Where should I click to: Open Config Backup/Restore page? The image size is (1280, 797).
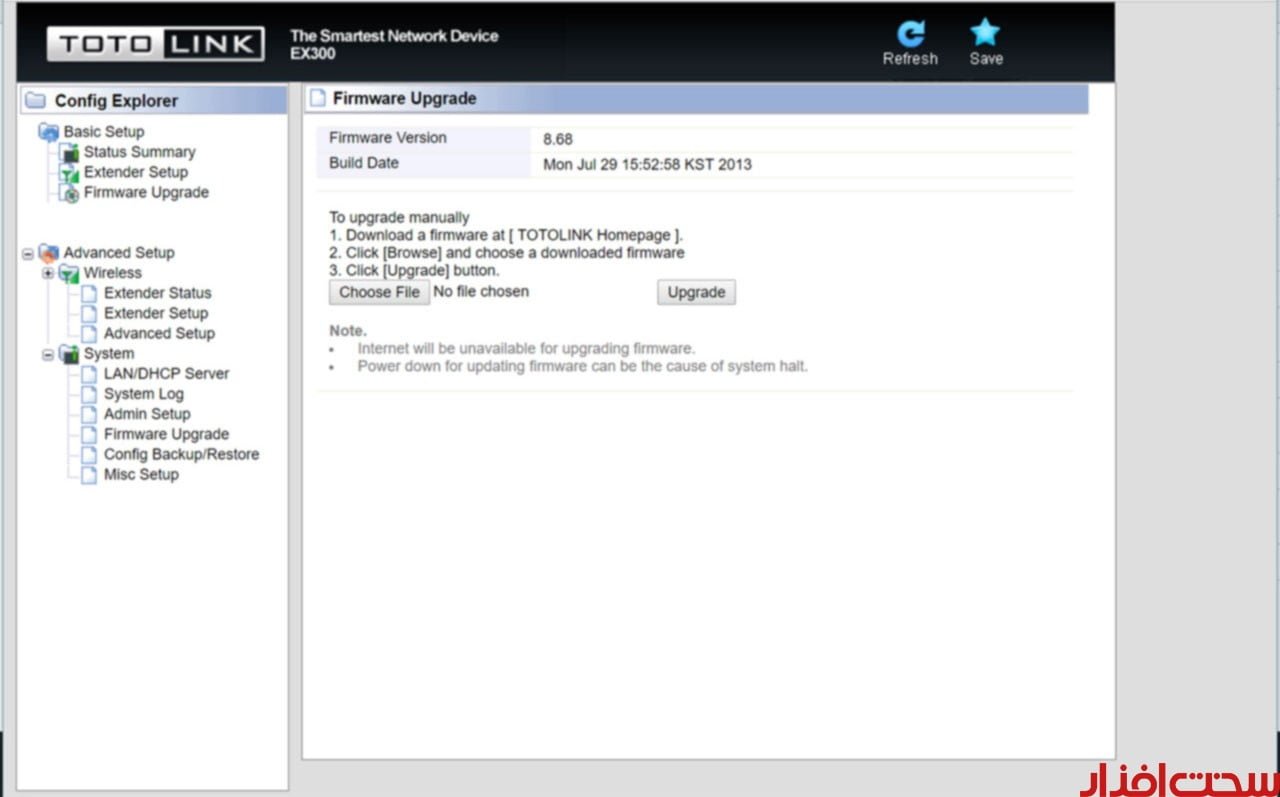(181, 454)
